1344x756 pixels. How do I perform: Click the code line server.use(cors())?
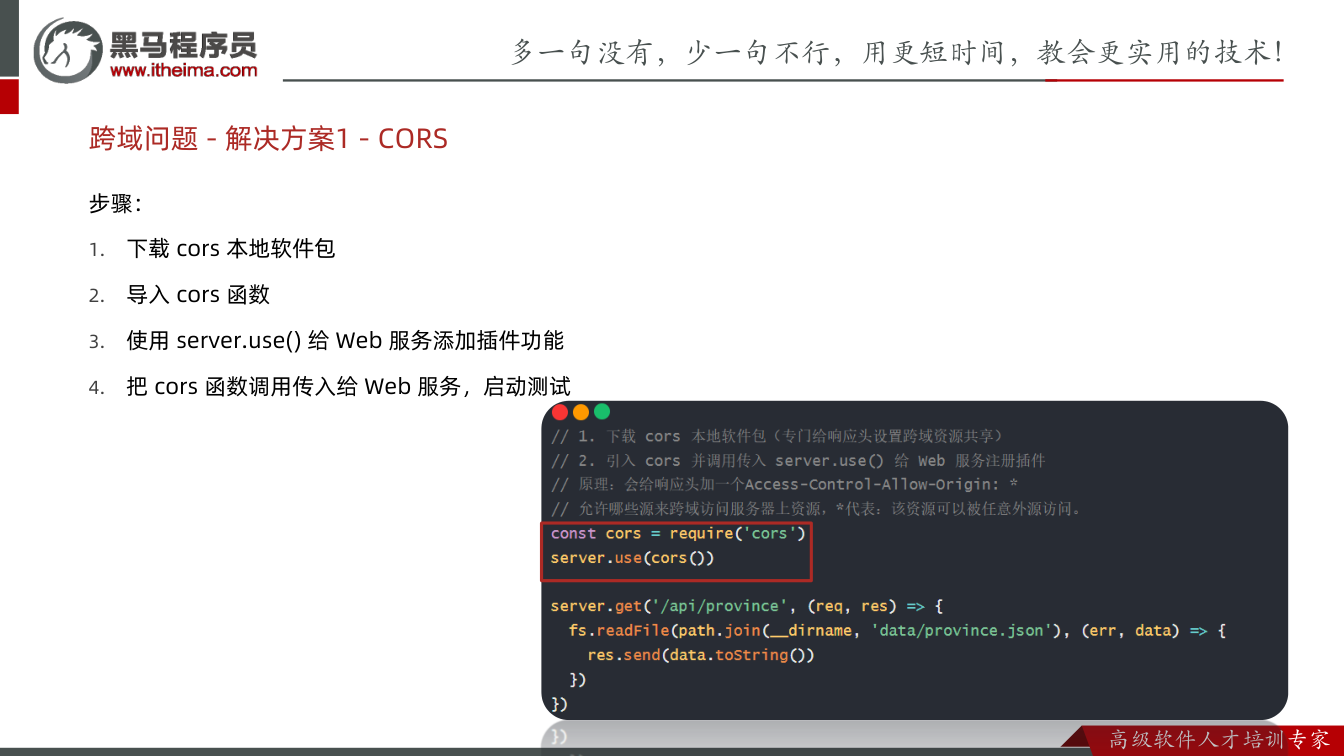click(x=633, y=558)
